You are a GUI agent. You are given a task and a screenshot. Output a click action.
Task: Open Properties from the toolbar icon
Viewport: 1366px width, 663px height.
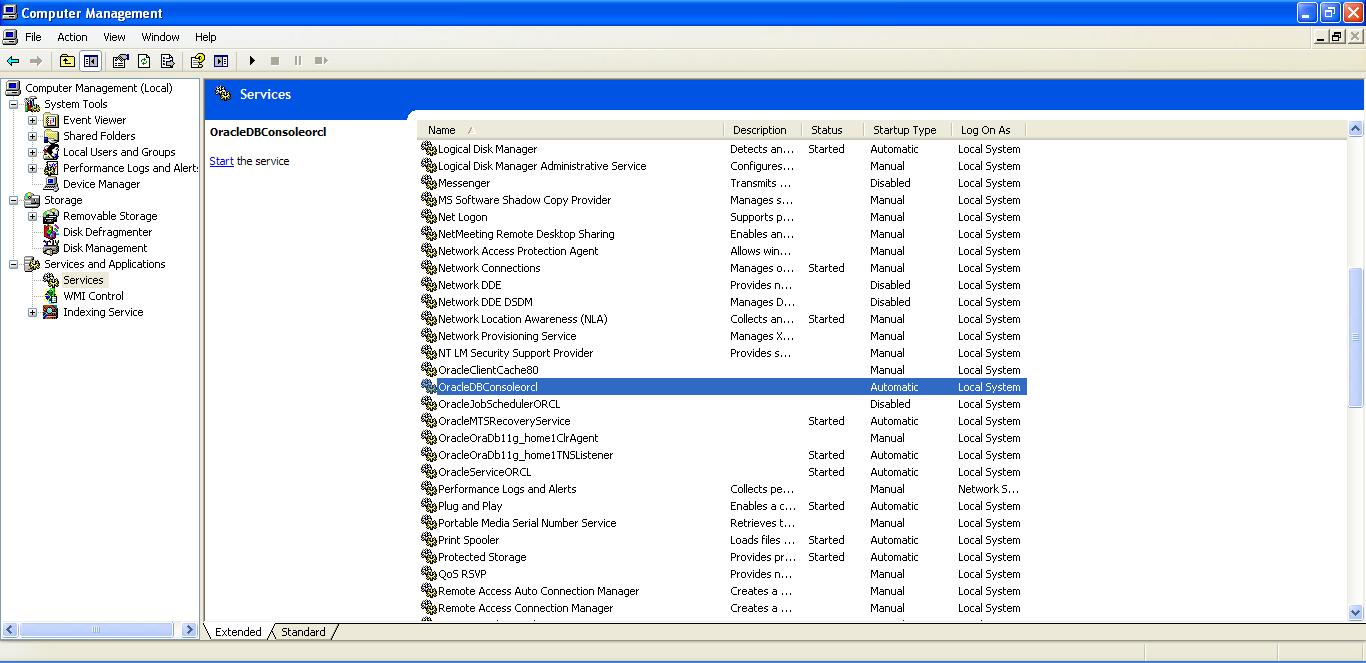click(121, 61)
